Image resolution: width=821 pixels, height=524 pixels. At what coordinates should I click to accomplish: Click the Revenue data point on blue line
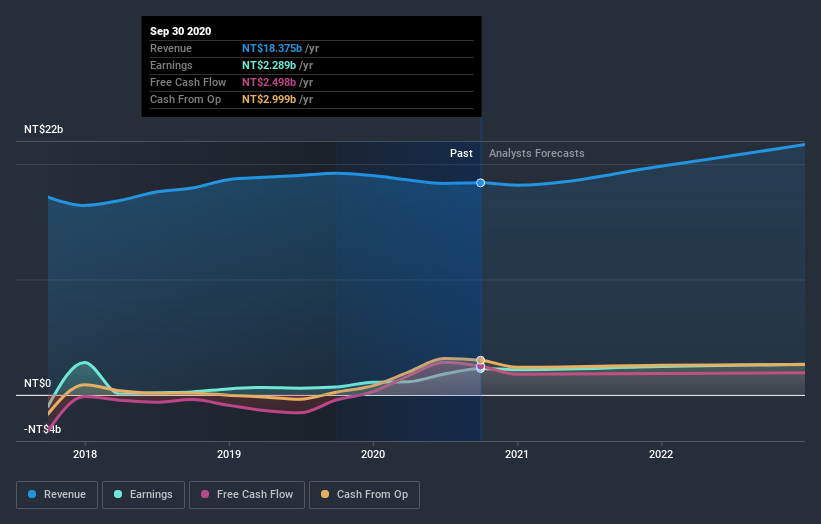tap(480, 183)
